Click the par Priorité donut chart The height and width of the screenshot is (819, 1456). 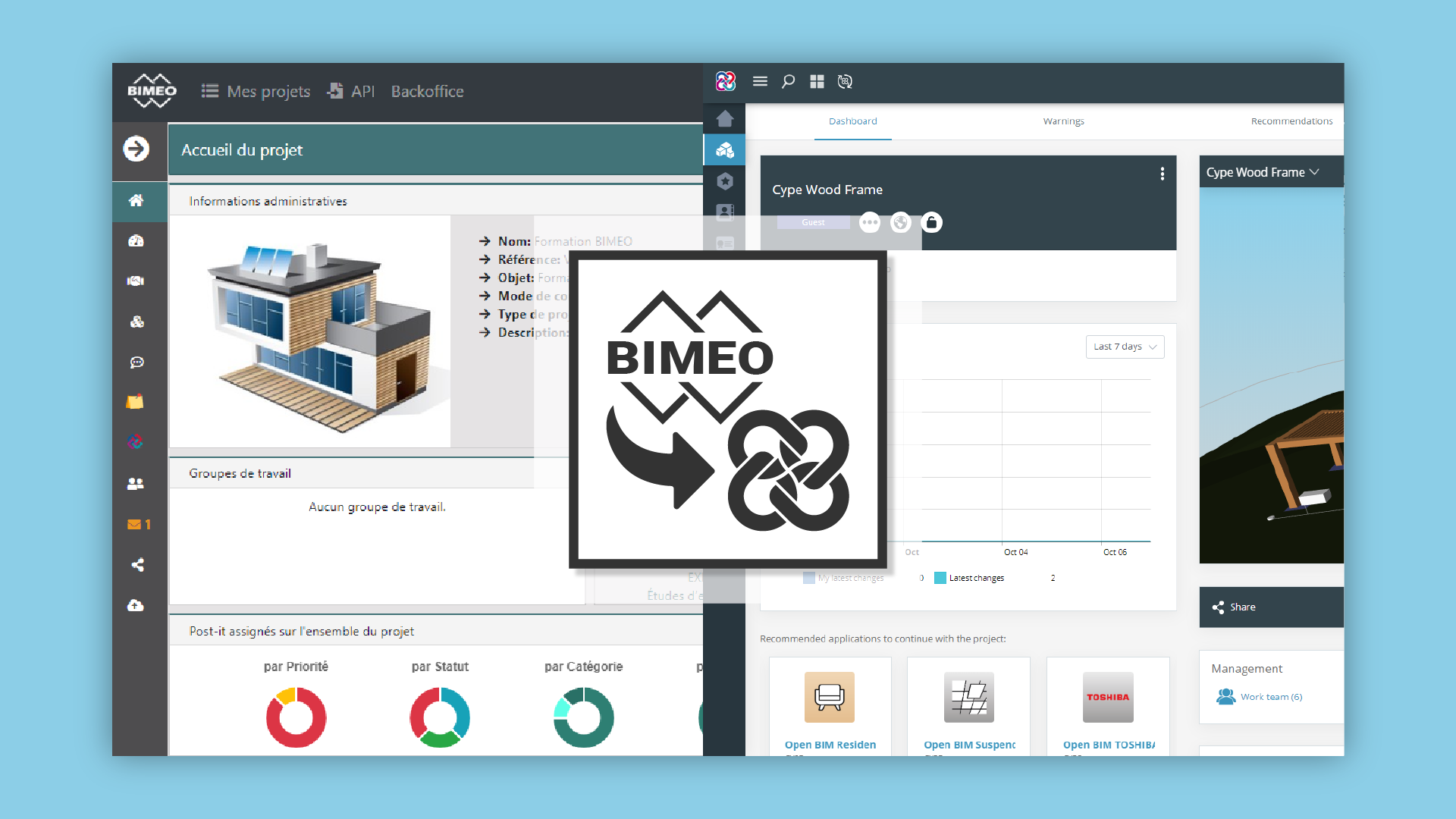click(296, 717)
